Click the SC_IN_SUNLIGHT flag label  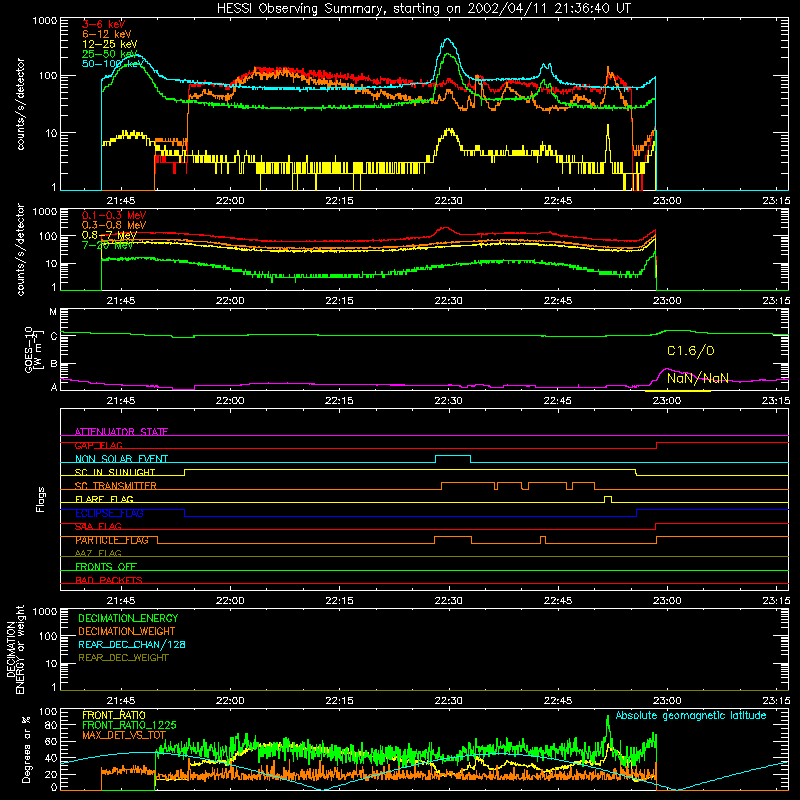[x=115, y=472]
